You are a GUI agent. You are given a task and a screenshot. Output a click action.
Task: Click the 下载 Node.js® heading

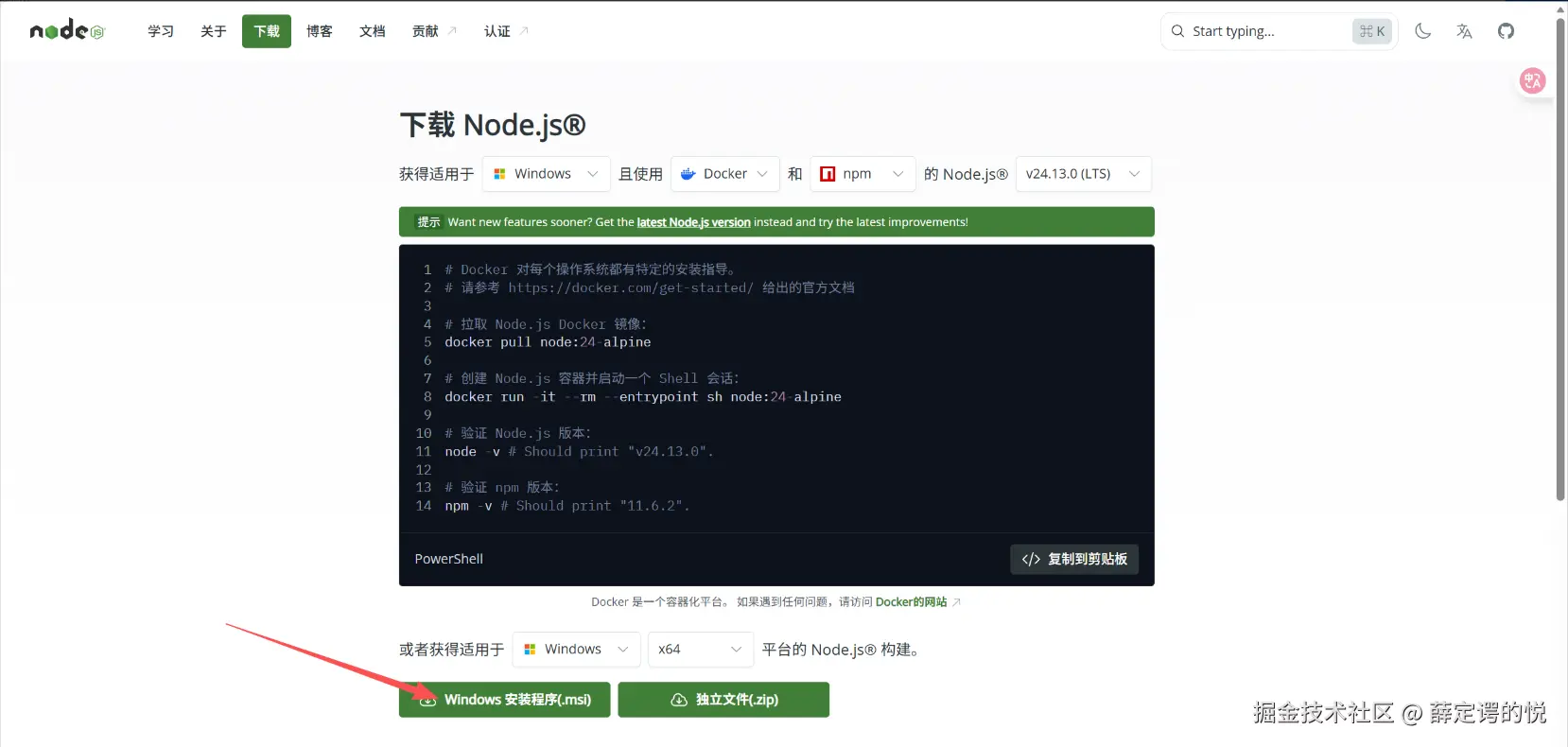coord(493,125)
